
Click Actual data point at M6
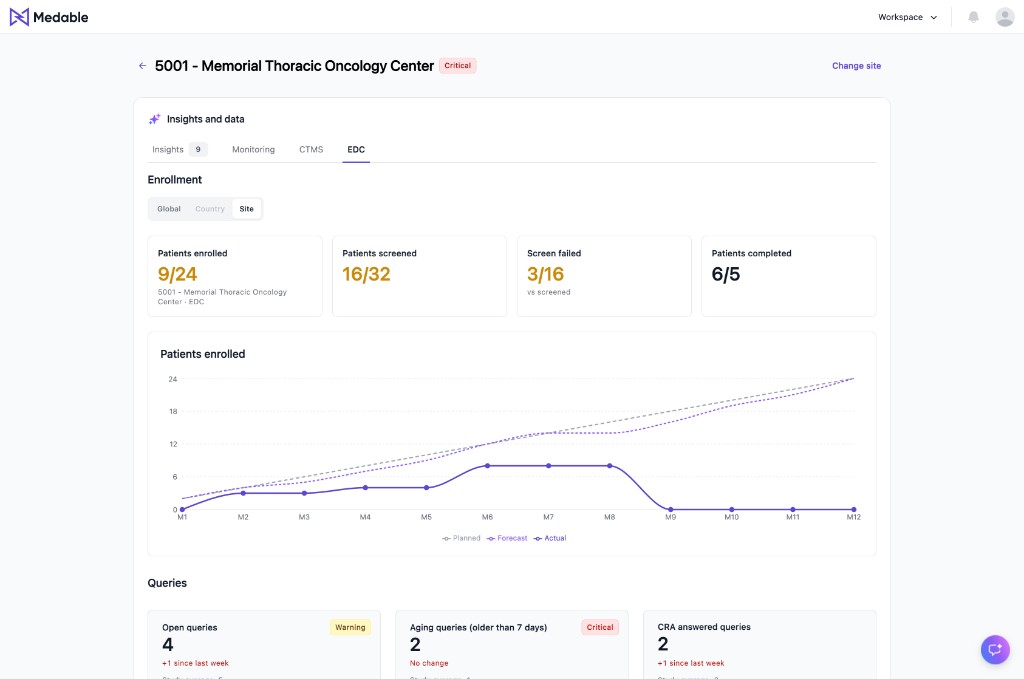click(x=487, y=466)
